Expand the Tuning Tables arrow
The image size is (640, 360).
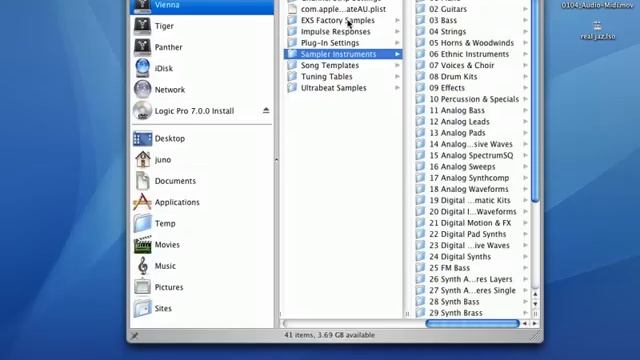(x=397, y=77)
